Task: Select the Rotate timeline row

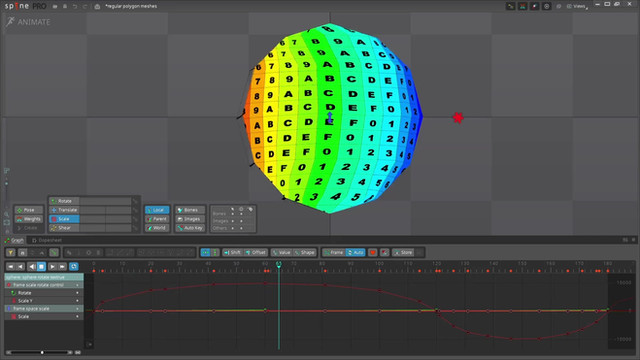Action: click(x=44, y=293)
